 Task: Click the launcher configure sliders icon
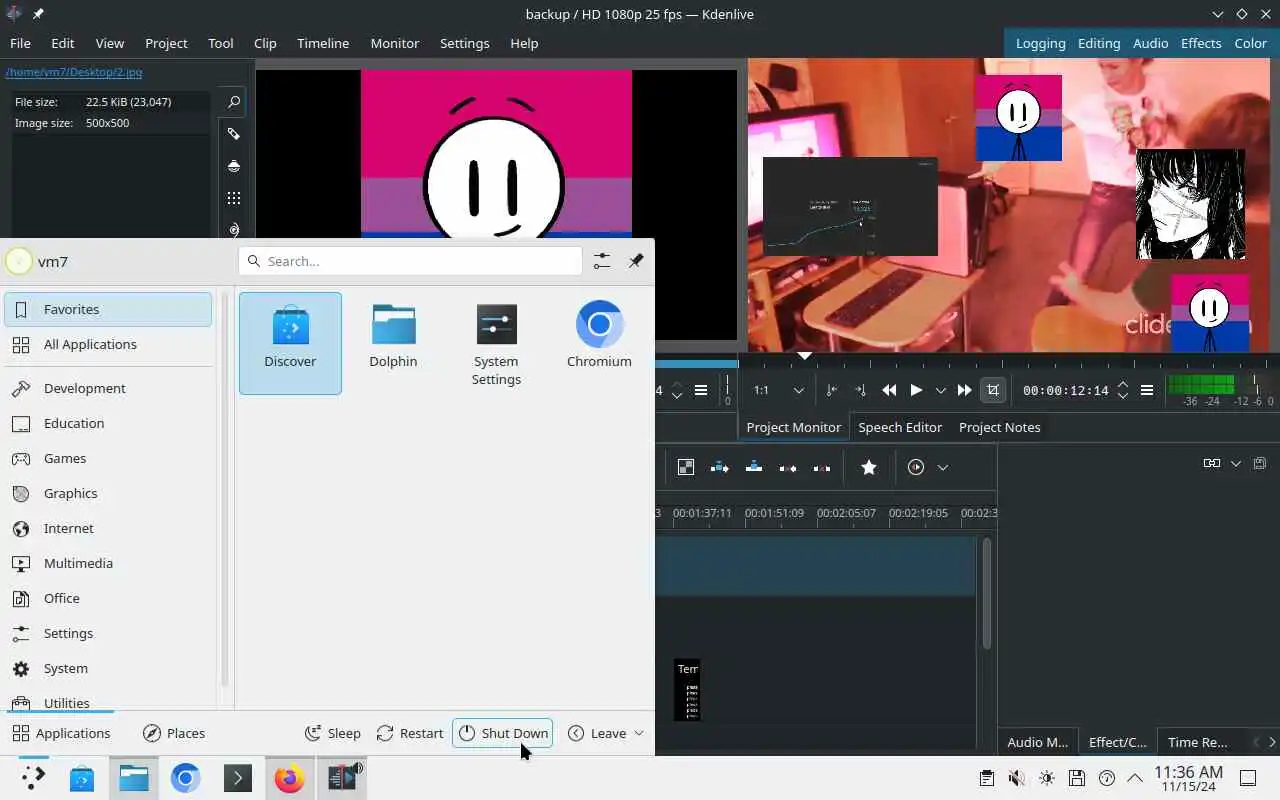pos(601,261)
